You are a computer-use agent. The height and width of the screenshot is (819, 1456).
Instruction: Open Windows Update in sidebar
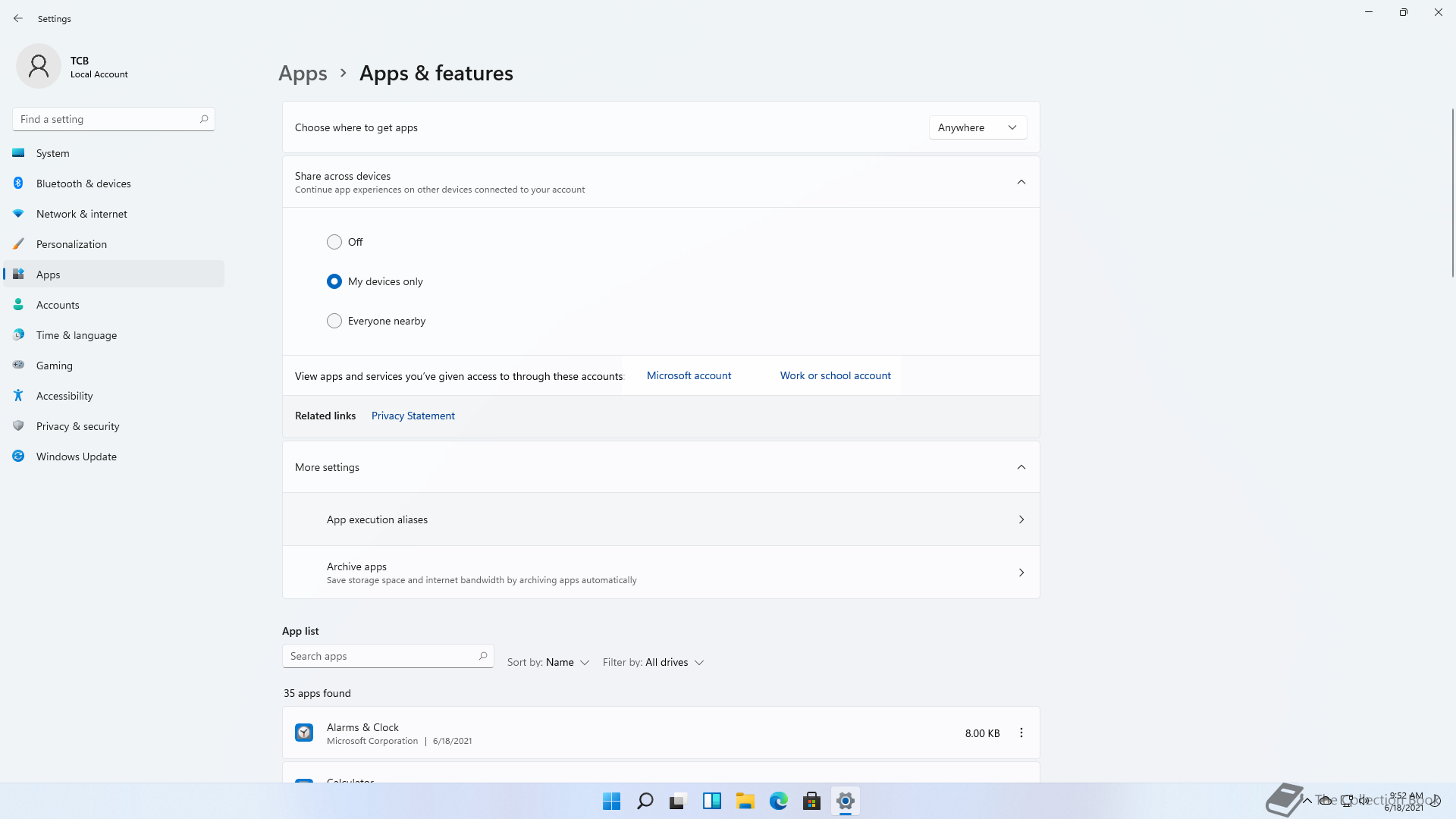coord(76,457)
